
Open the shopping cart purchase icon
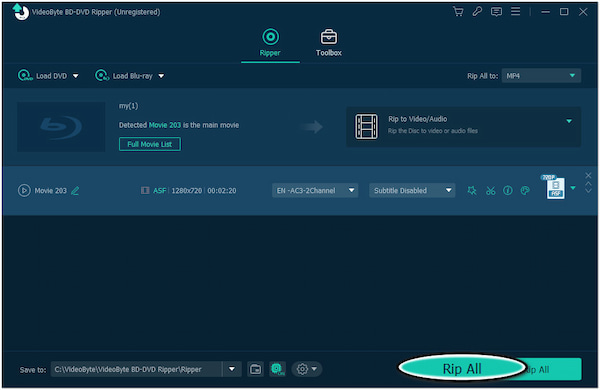coord(458,12)
